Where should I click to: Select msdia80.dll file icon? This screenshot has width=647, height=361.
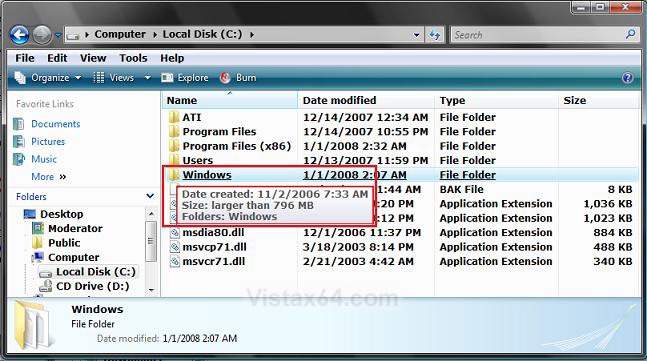(x=175, y=233)
